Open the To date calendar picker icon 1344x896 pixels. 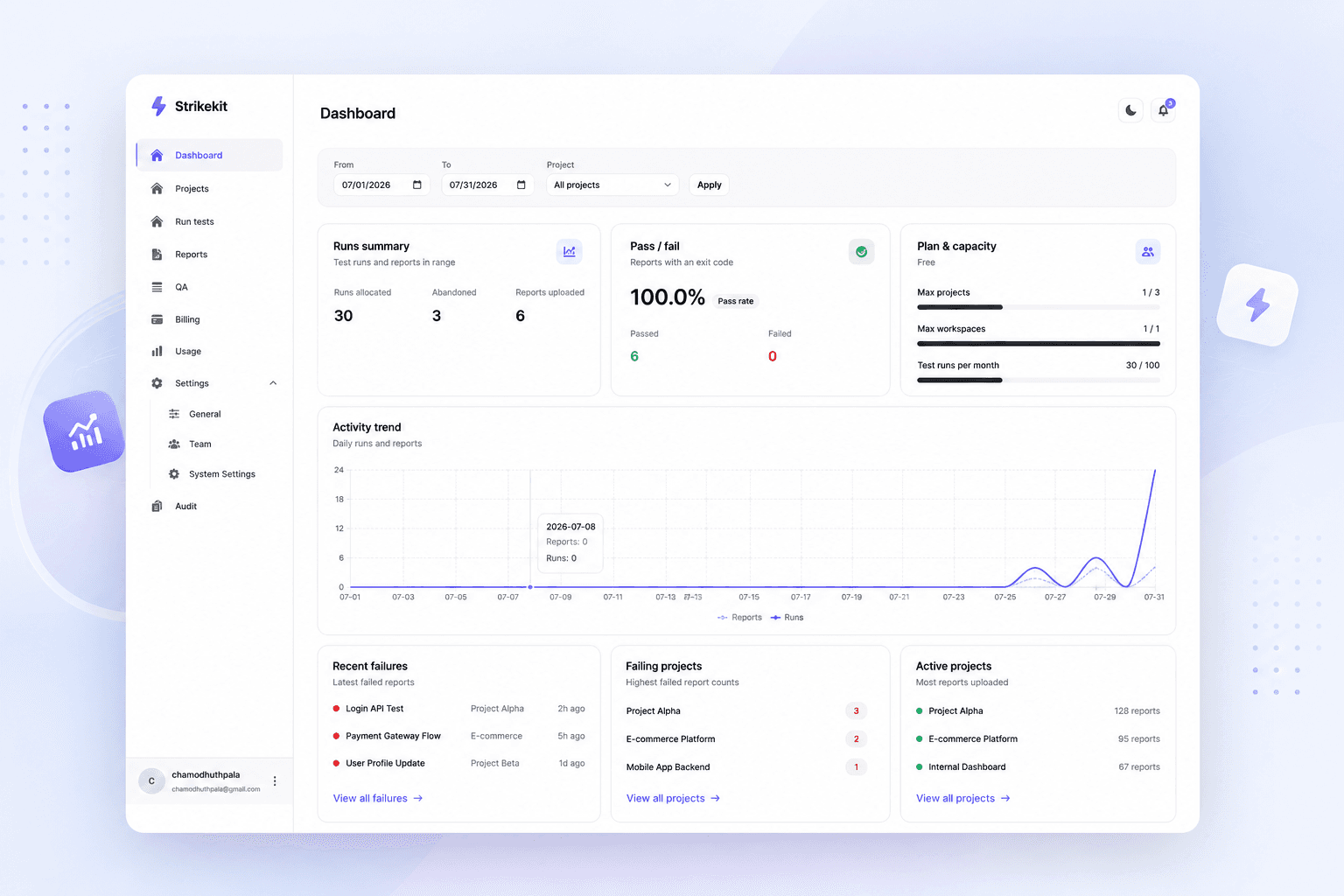521,185
